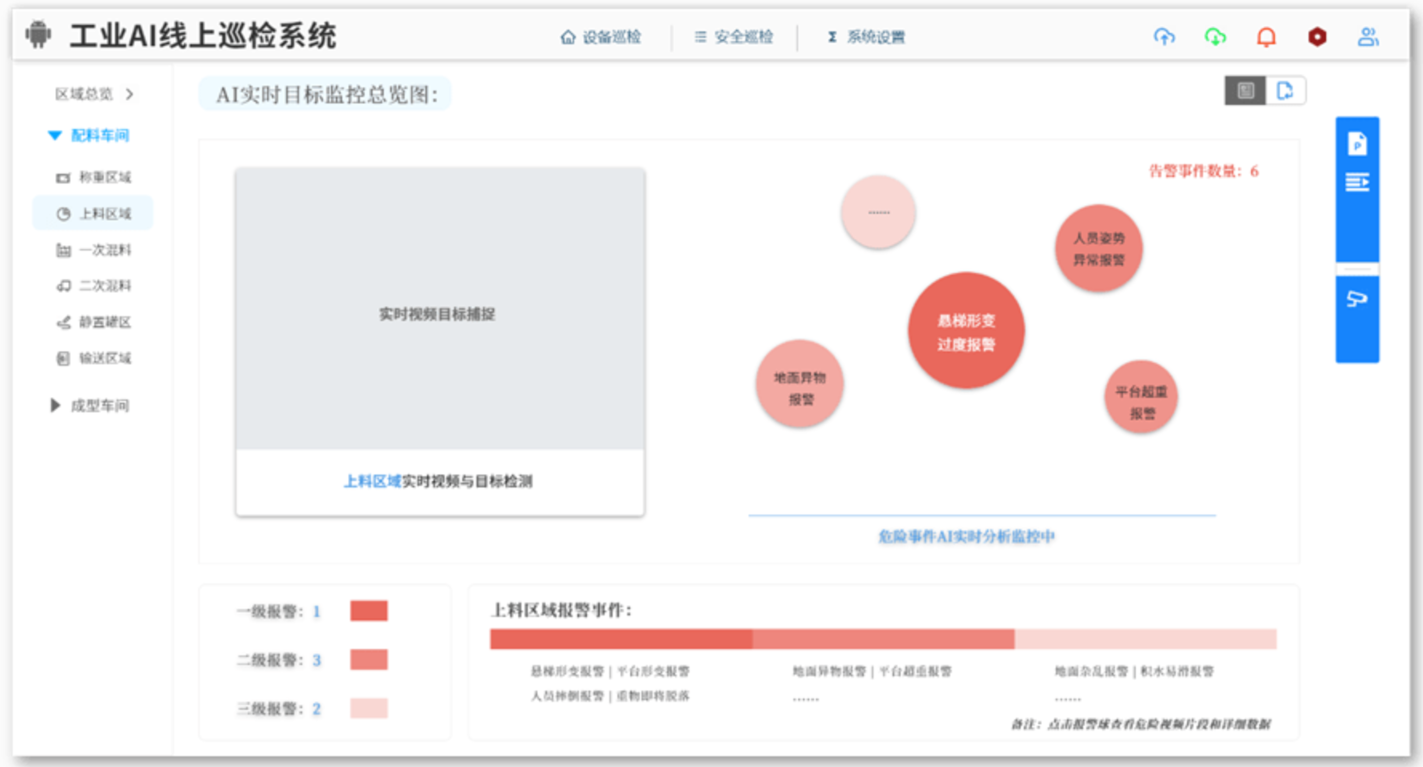Go to 系统设置 in the top navigation
This screenshot has height=767, width=1423.
click(866, 37)
